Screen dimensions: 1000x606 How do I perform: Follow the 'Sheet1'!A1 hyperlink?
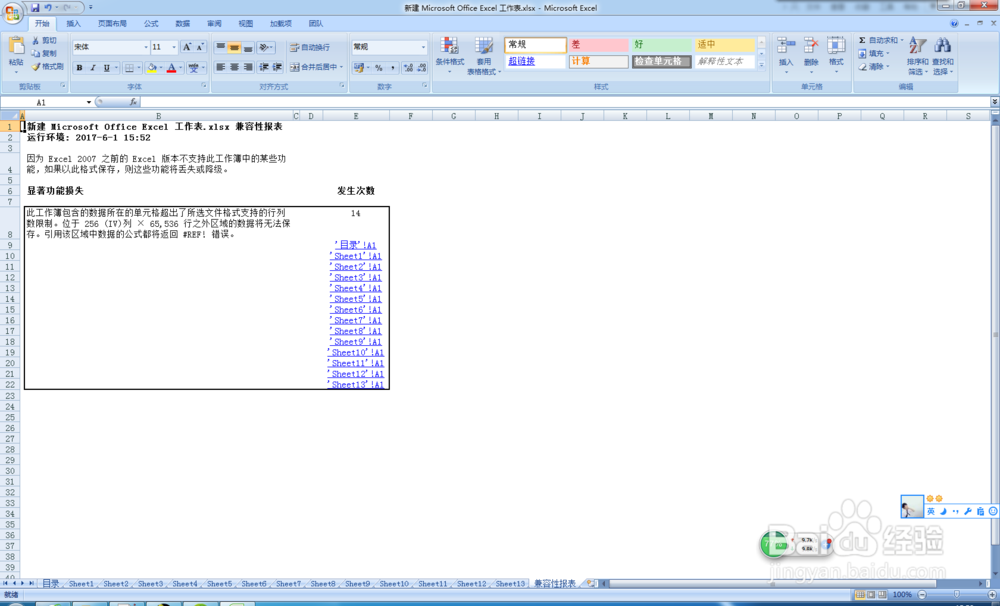355,256
